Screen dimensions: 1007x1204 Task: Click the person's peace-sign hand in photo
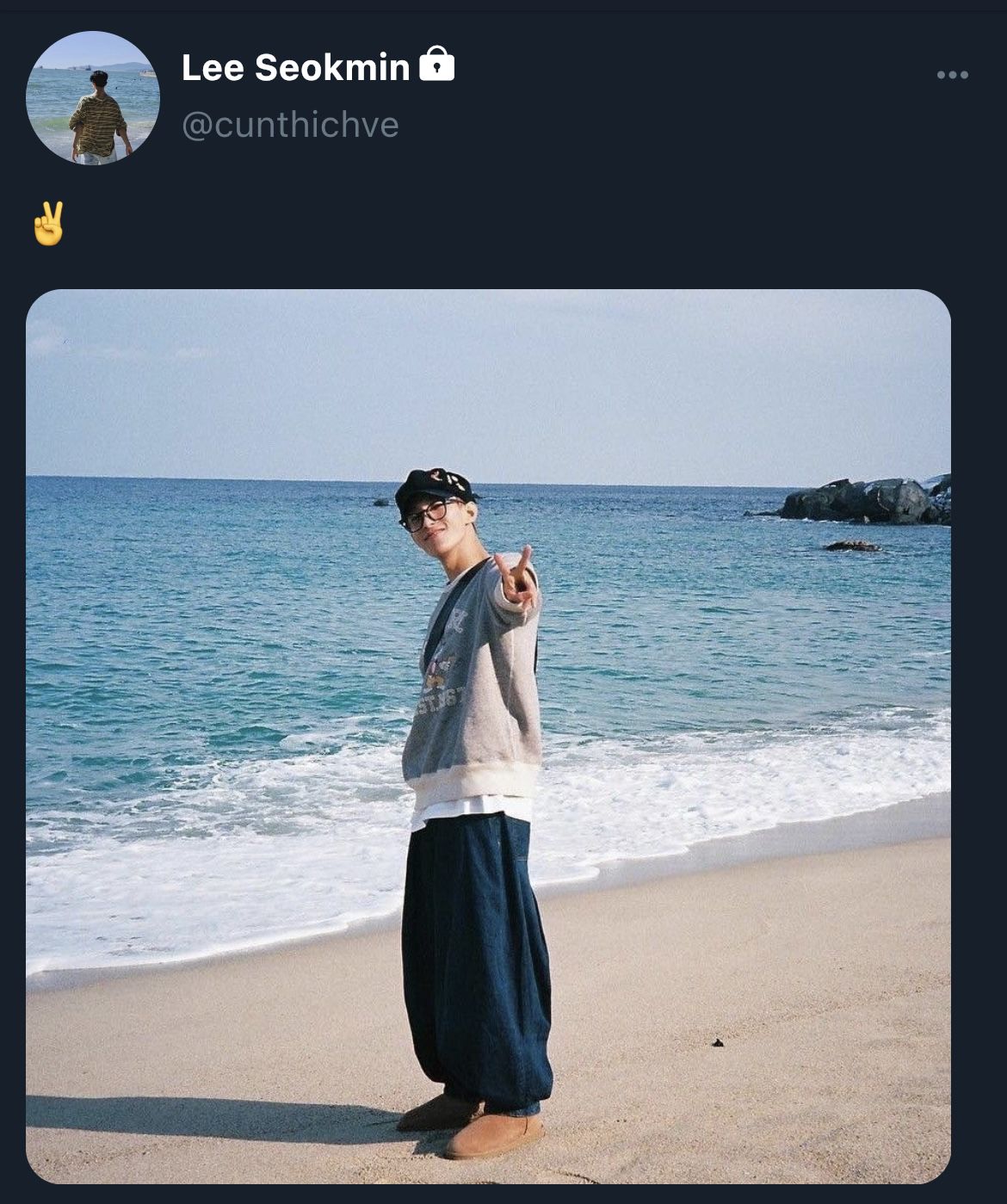[516, 575]
